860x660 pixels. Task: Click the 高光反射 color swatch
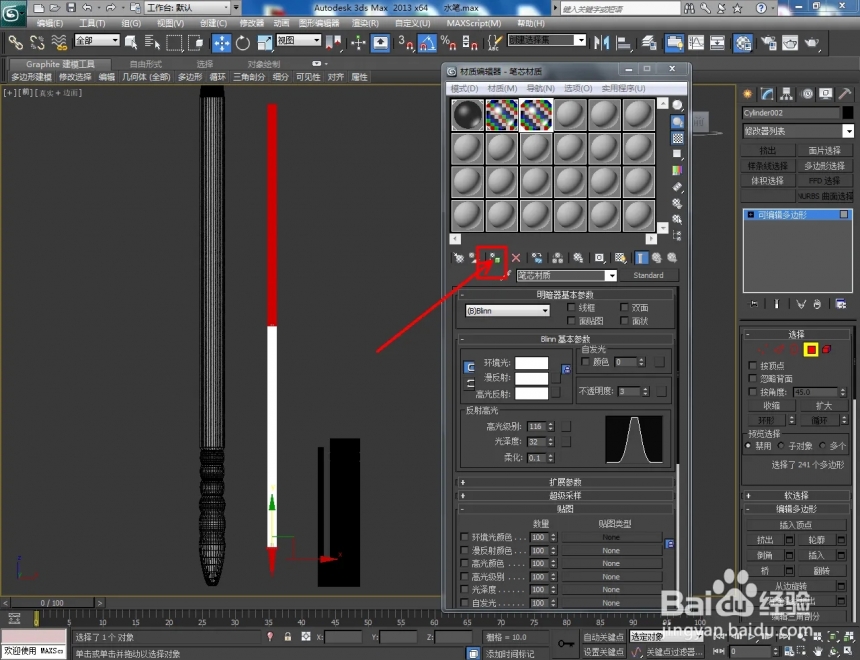tap(531, 393)
